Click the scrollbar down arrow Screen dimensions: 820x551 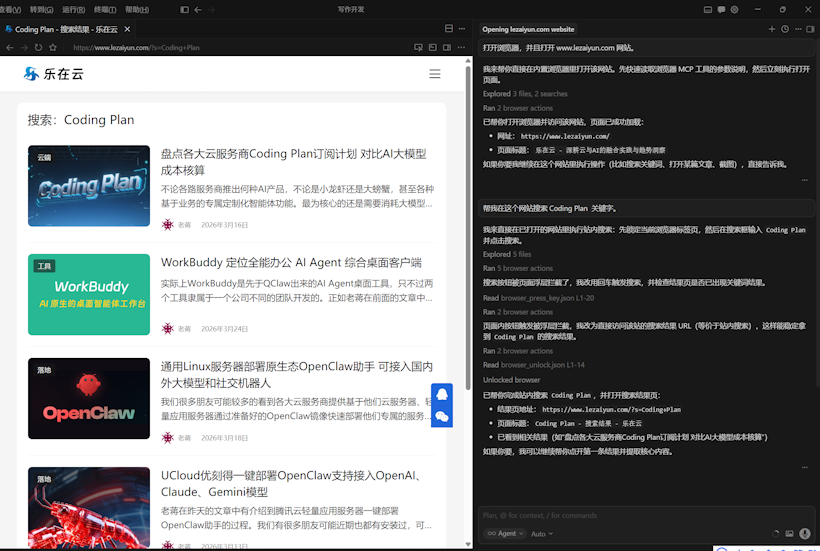[469, 544]
